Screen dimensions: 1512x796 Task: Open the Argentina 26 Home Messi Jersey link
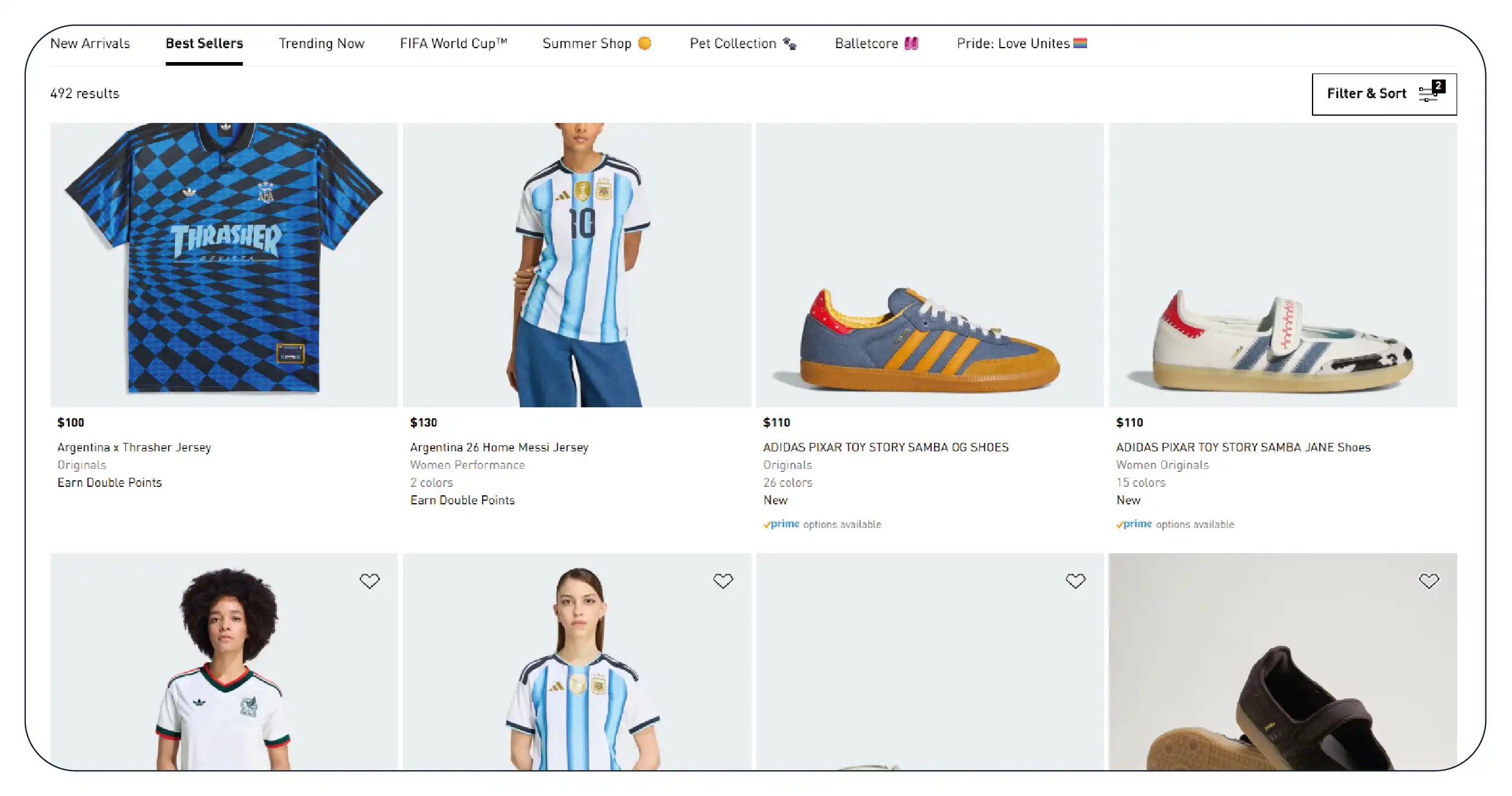click(499, 447)
